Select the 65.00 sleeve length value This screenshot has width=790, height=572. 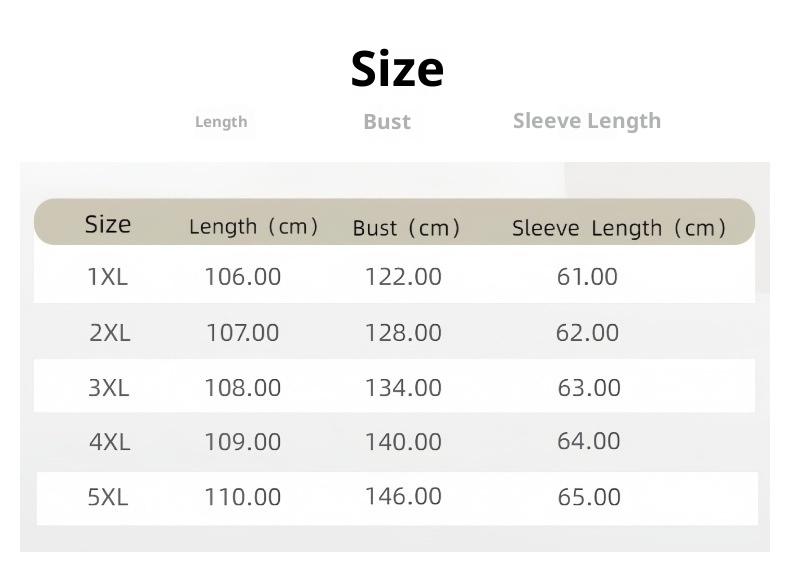pyautogui.click(x=589, y=497)
